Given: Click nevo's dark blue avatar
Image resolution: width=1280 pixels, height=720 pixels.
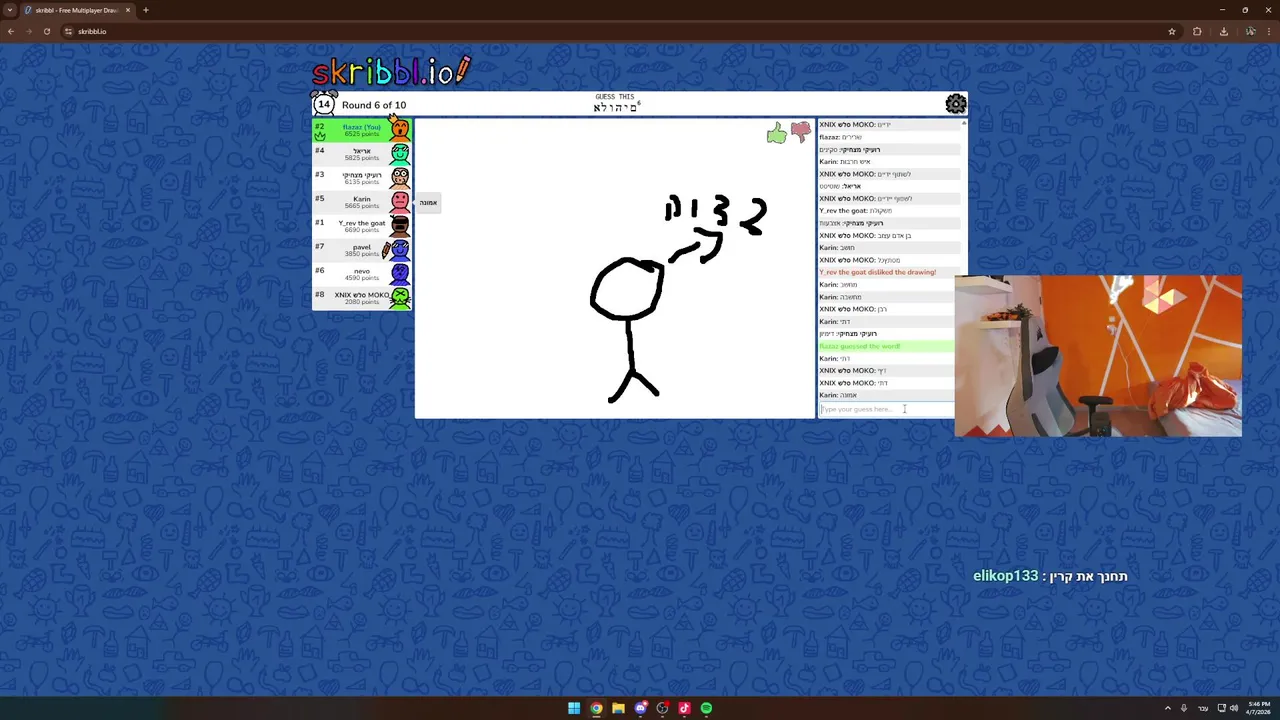Looking at the screenshot, I should 400,274.
